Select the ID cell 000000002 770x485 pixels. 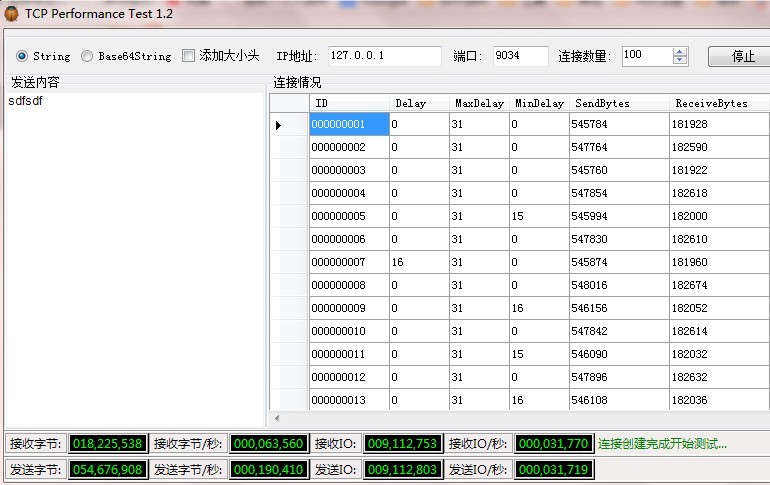pyautogui.click(x=349, y=147)
